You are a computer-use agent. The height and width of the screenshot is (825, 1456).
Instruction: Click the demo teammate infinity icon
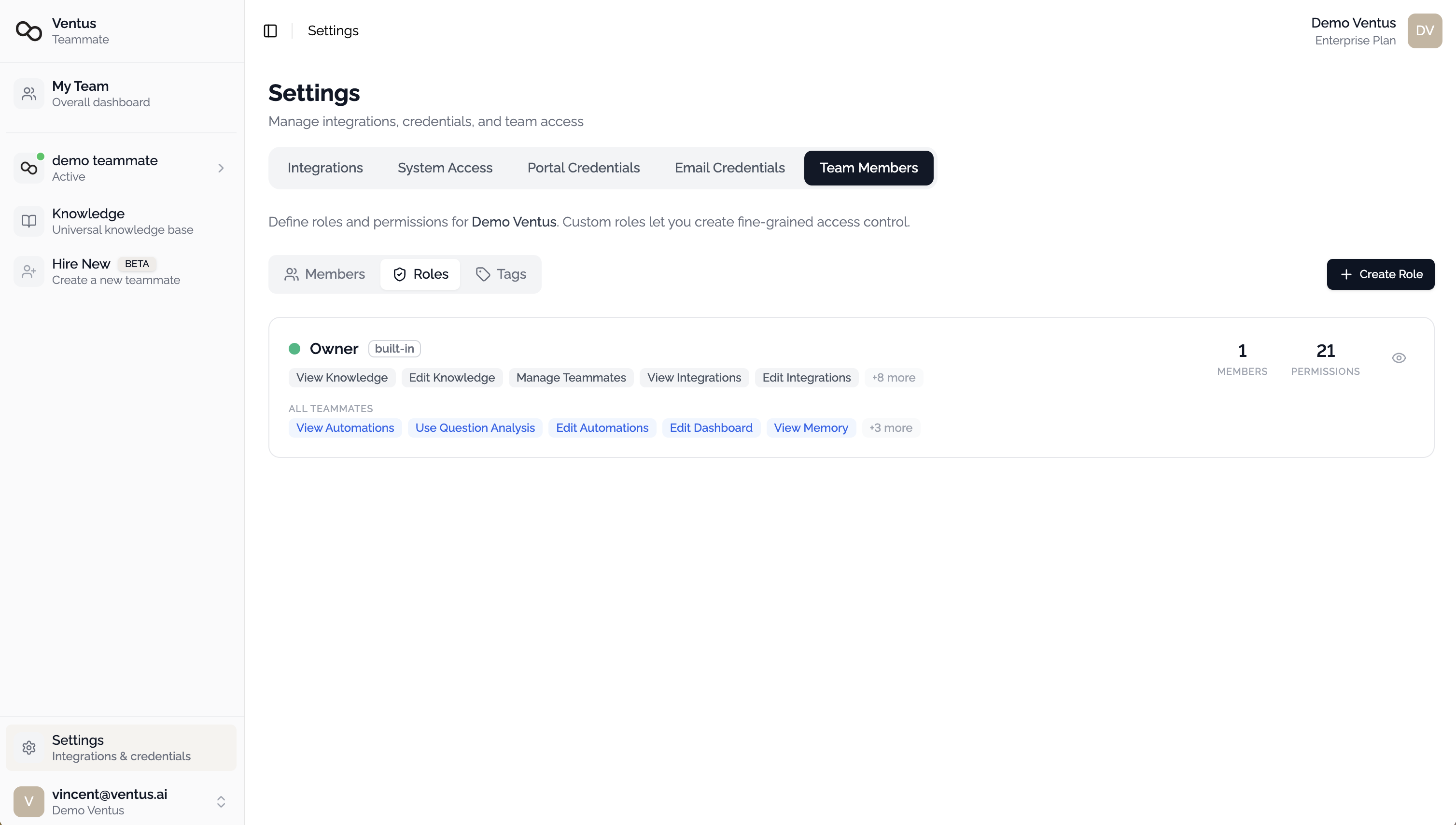coord(29,168)
